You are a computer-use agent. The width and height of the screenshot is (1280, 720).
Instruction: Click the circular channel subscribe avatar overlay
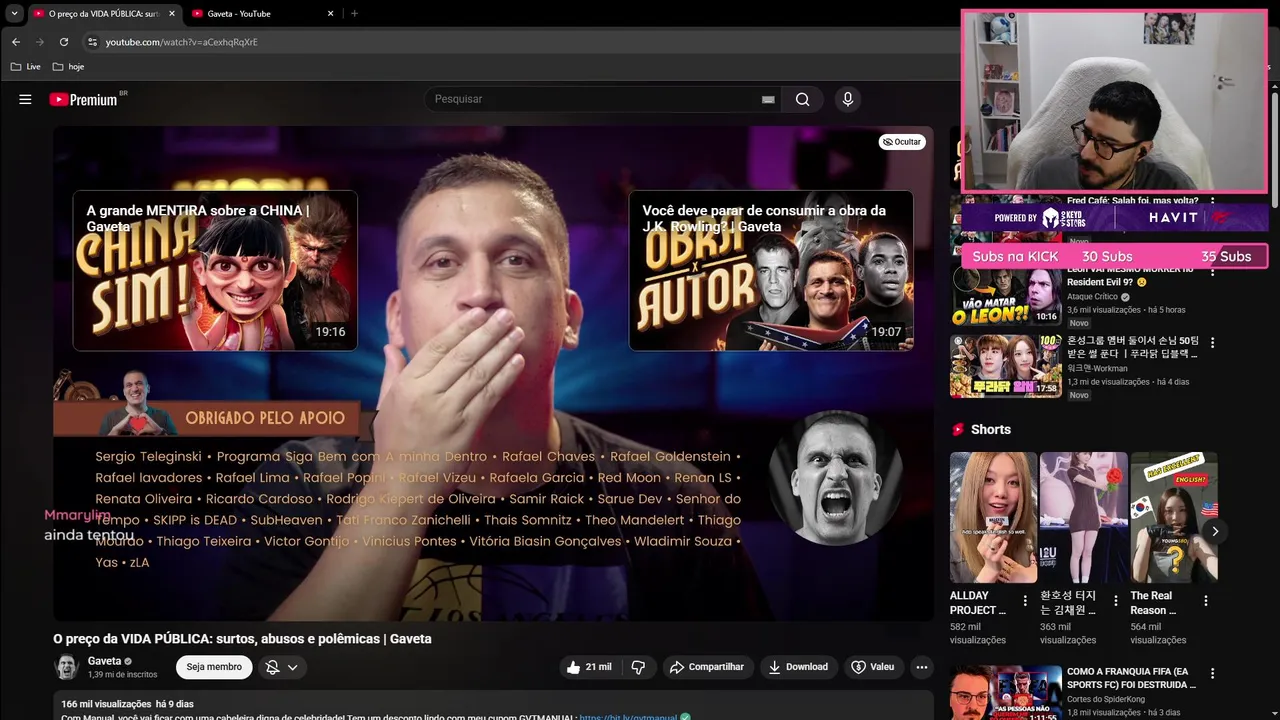(x=836, y=477)
